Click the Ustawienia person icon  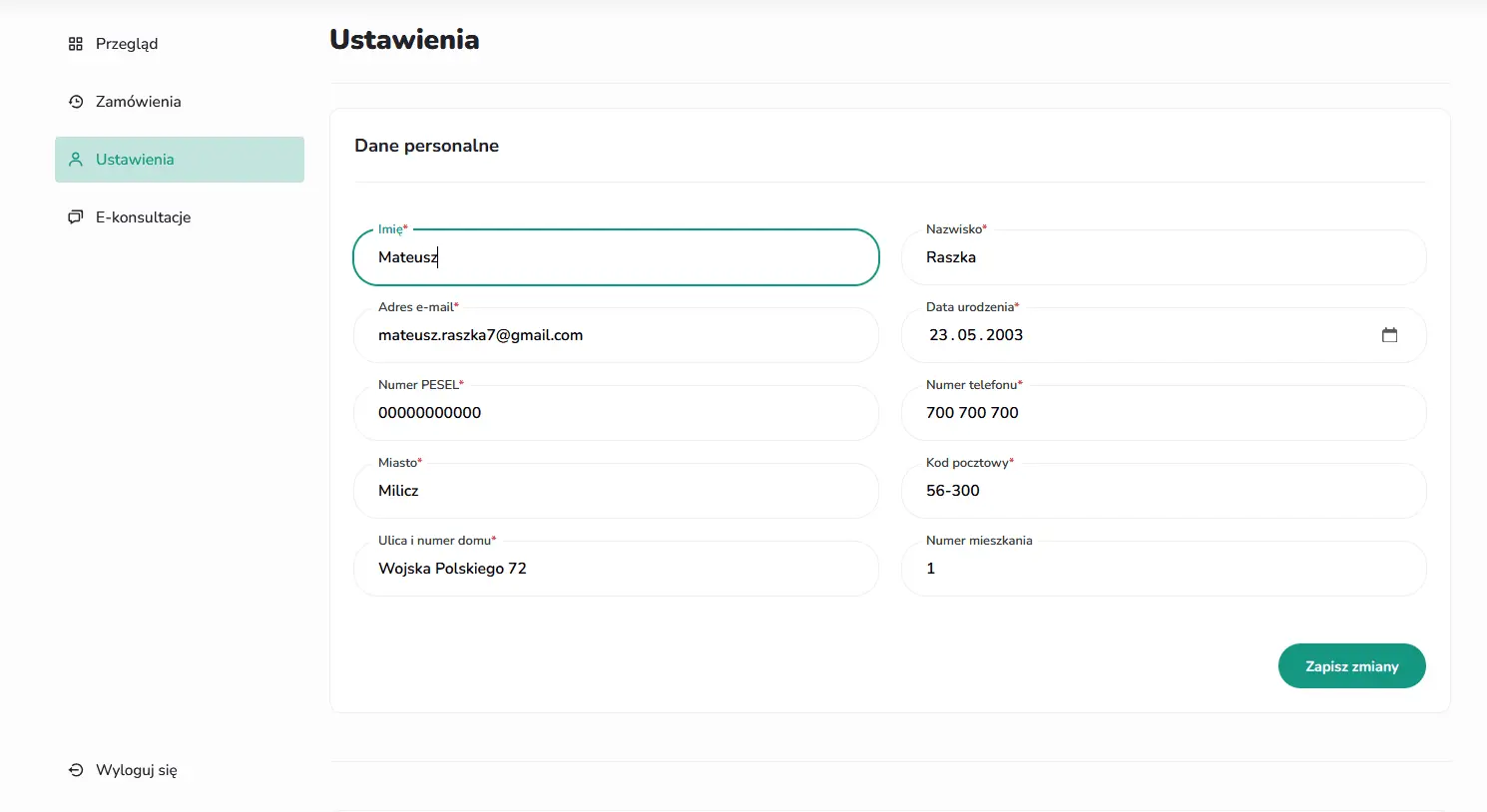coord(75,160)
